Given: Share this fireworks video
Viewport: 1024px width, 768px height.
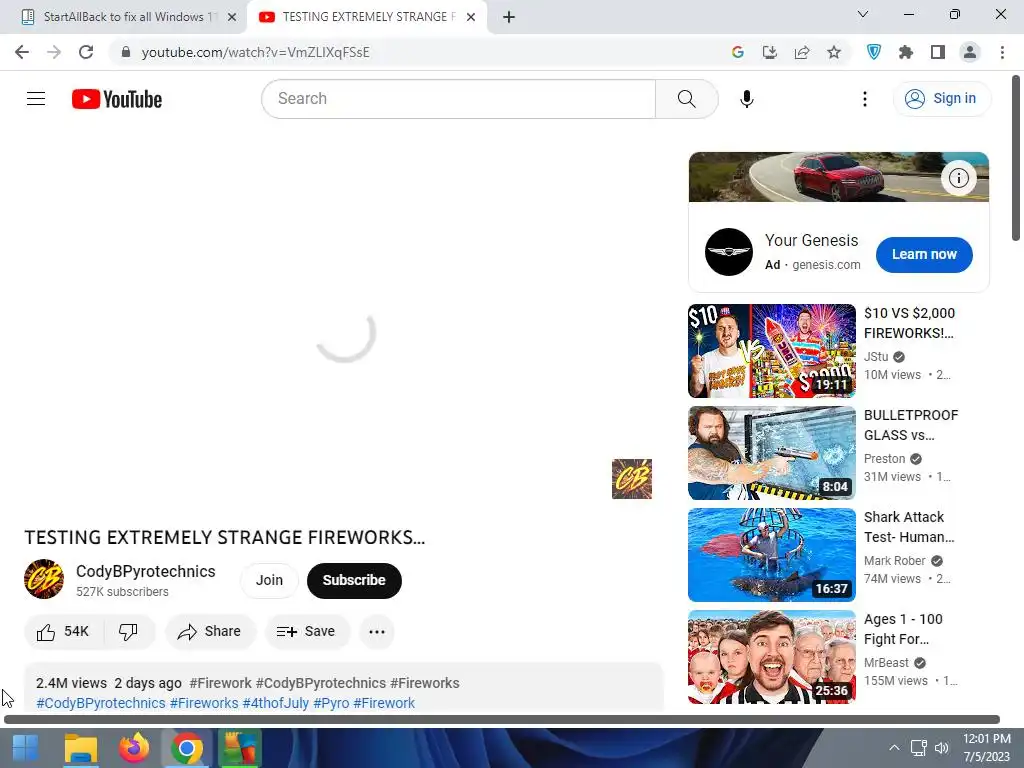Looking at the screenshot, I should click(210, 632).
